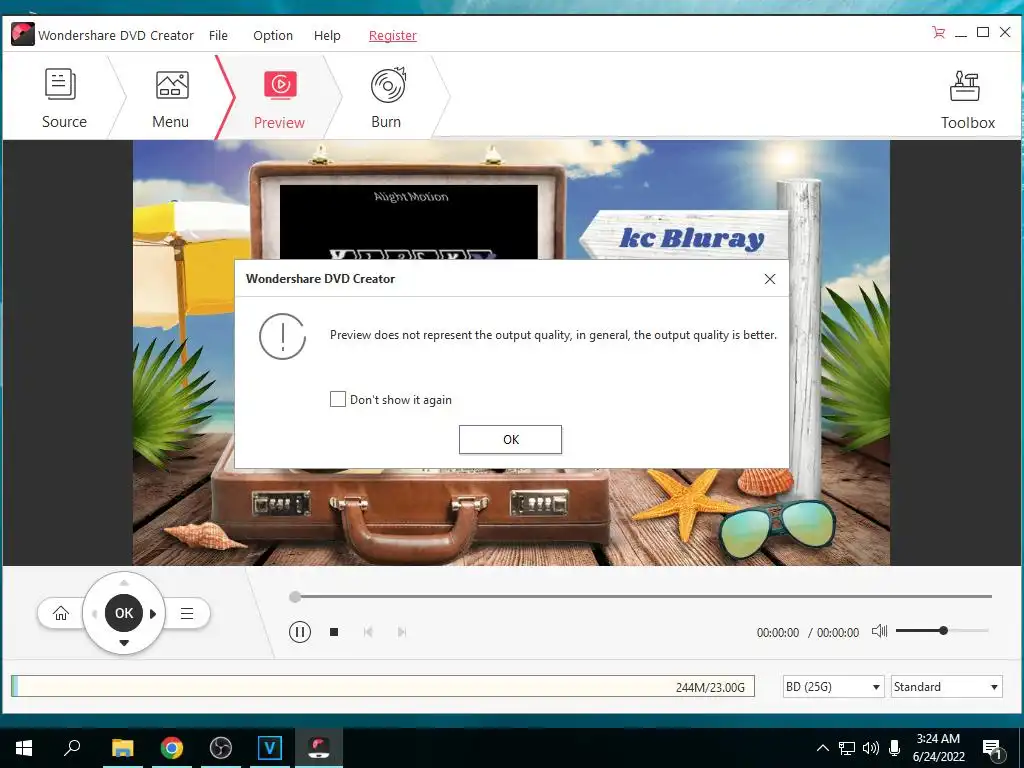Check the Don't show it again checkbox
The height and width of the screenshot is (768, 1024).
pyautogui.click(x=338, y=399)
